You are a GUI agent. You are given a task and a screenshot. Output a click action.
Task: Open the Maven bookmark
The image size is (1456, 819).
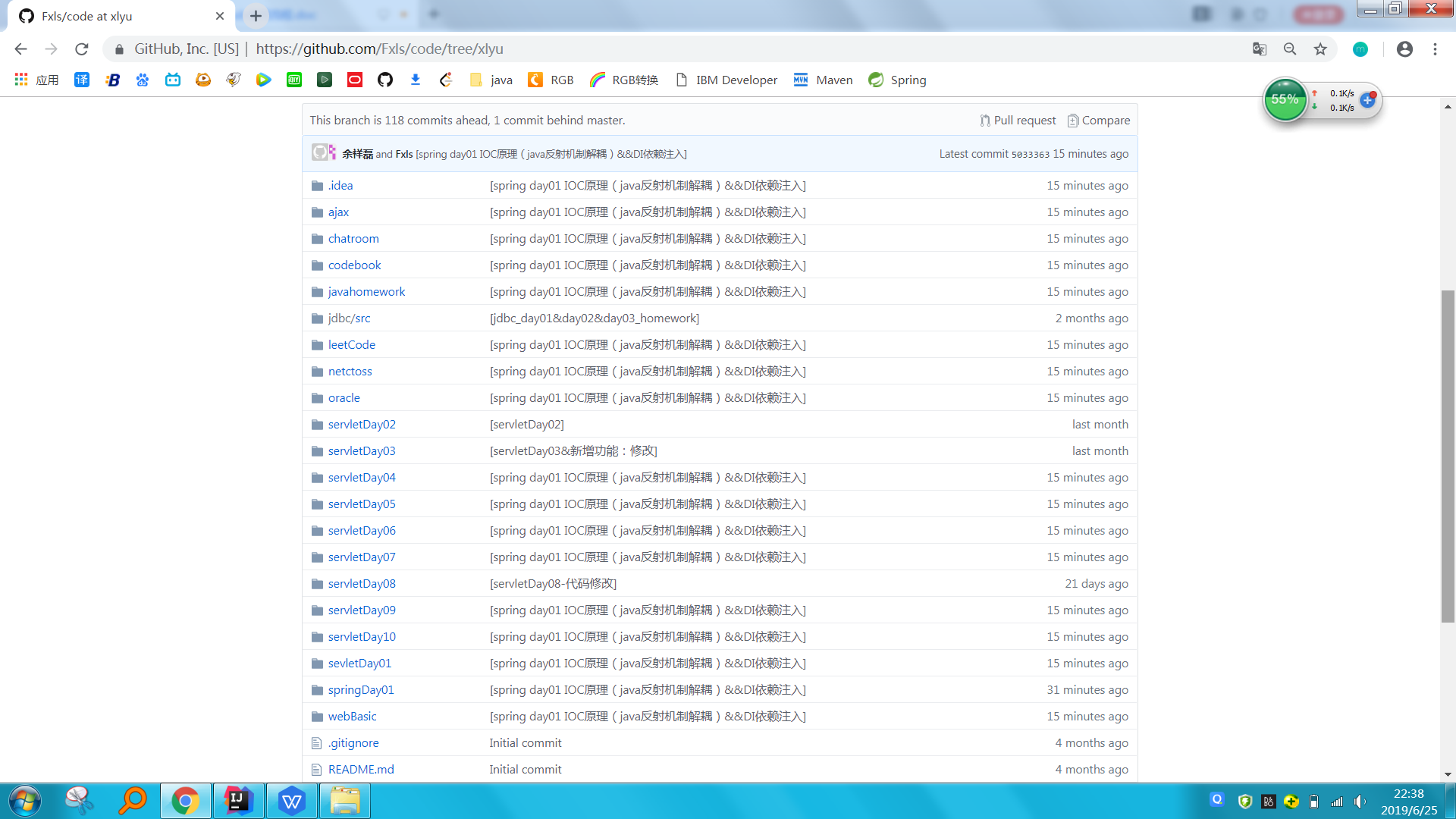[824, 80]
